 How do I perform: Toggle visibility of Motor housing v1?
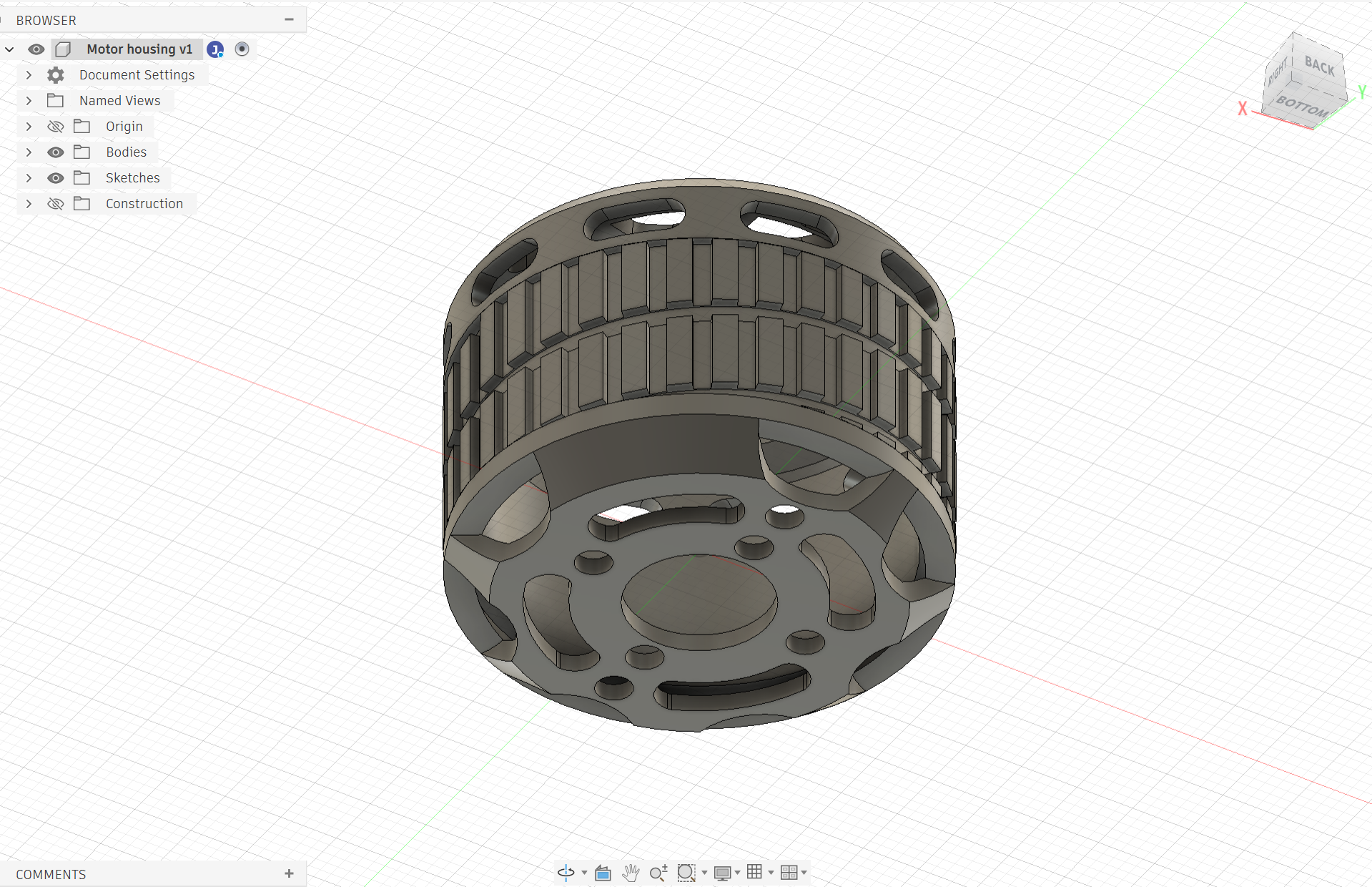coord(36,49)
